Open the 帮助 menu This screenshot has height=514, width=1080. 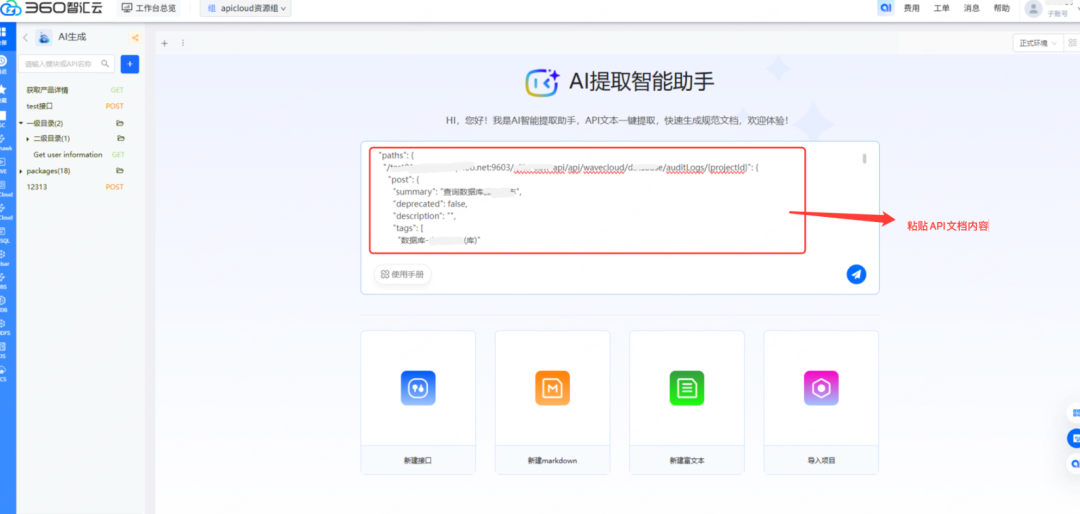tap(1001, 8)
